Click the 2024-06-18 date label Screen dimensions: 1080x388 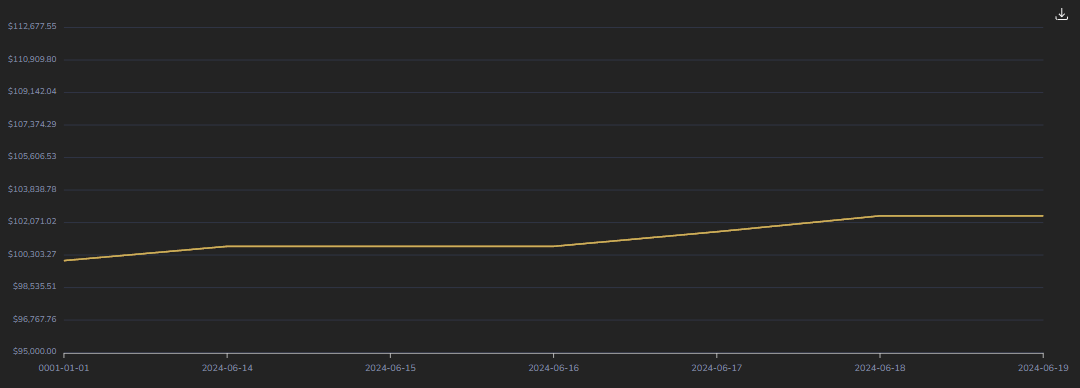pyautogui.click(x=880, y=368)
